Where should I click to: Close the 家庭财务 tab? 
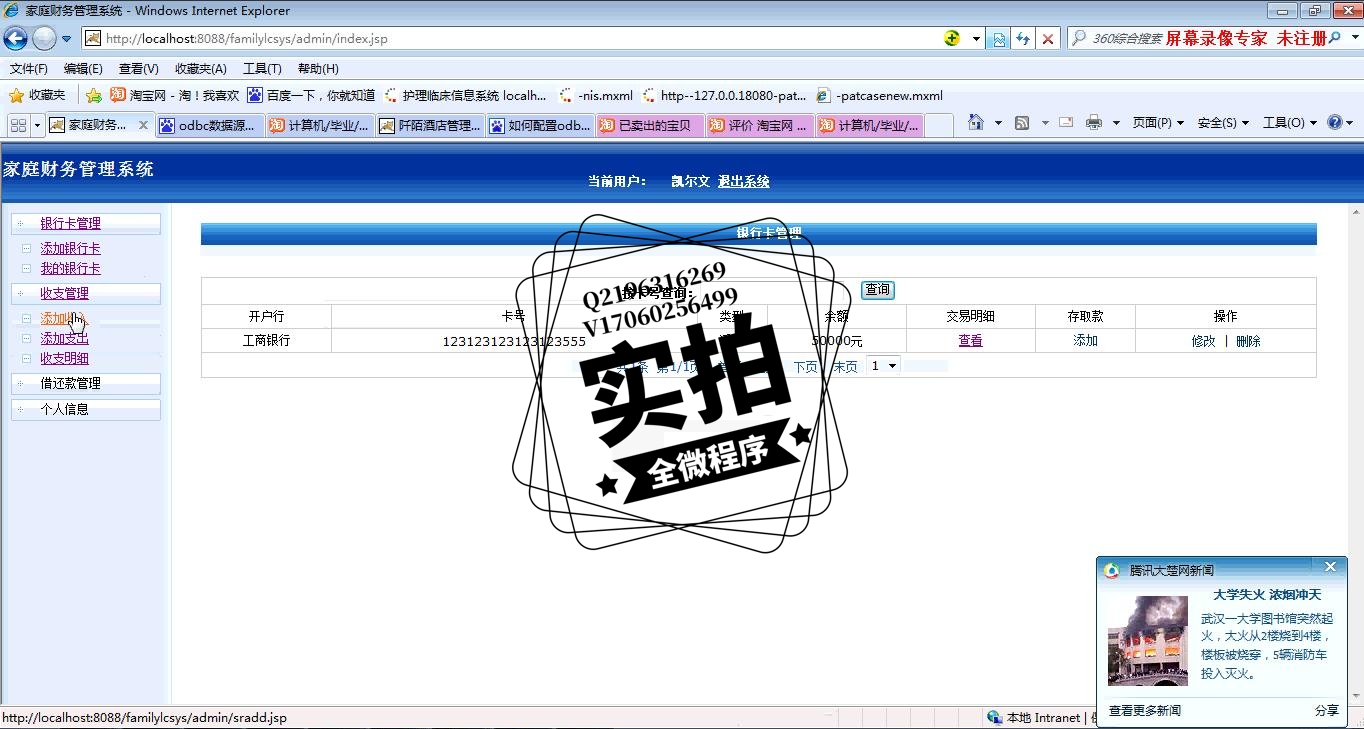click(143, 125)
